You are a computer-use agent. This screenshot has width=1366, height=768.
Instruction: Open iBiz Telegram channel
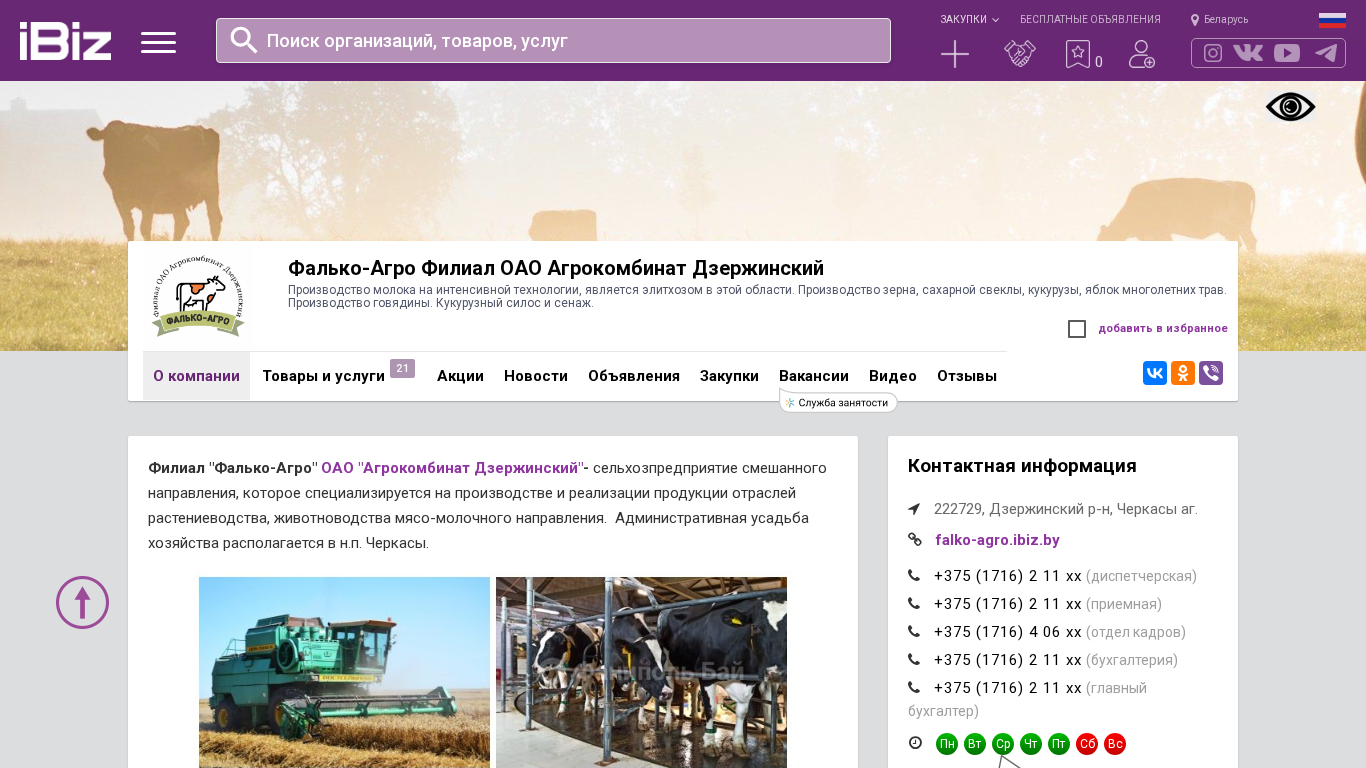click(x=1326, y=53)
